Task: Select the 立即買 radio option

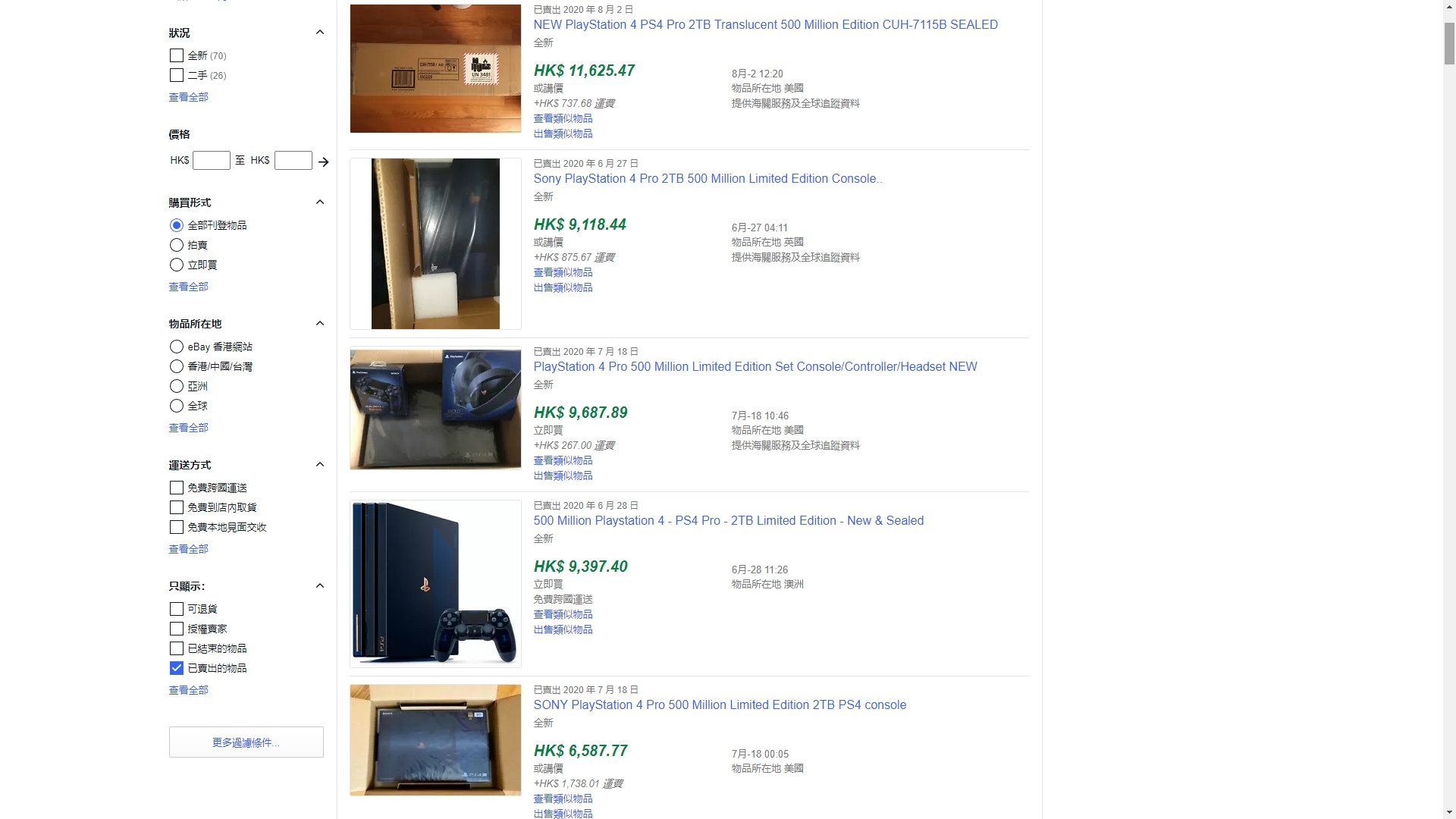Action: (x=177, y=265)
